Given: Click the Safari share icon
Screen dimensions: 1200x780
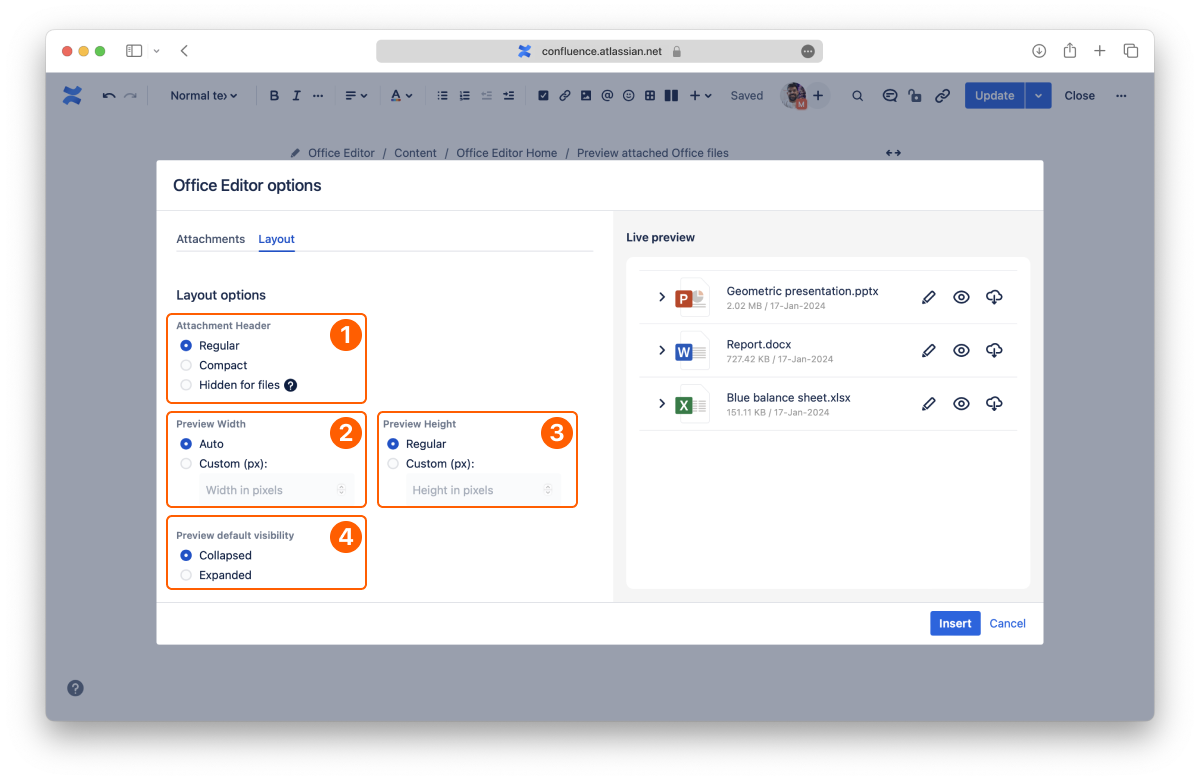Looking at the screenshot, I should (1069, 51).
